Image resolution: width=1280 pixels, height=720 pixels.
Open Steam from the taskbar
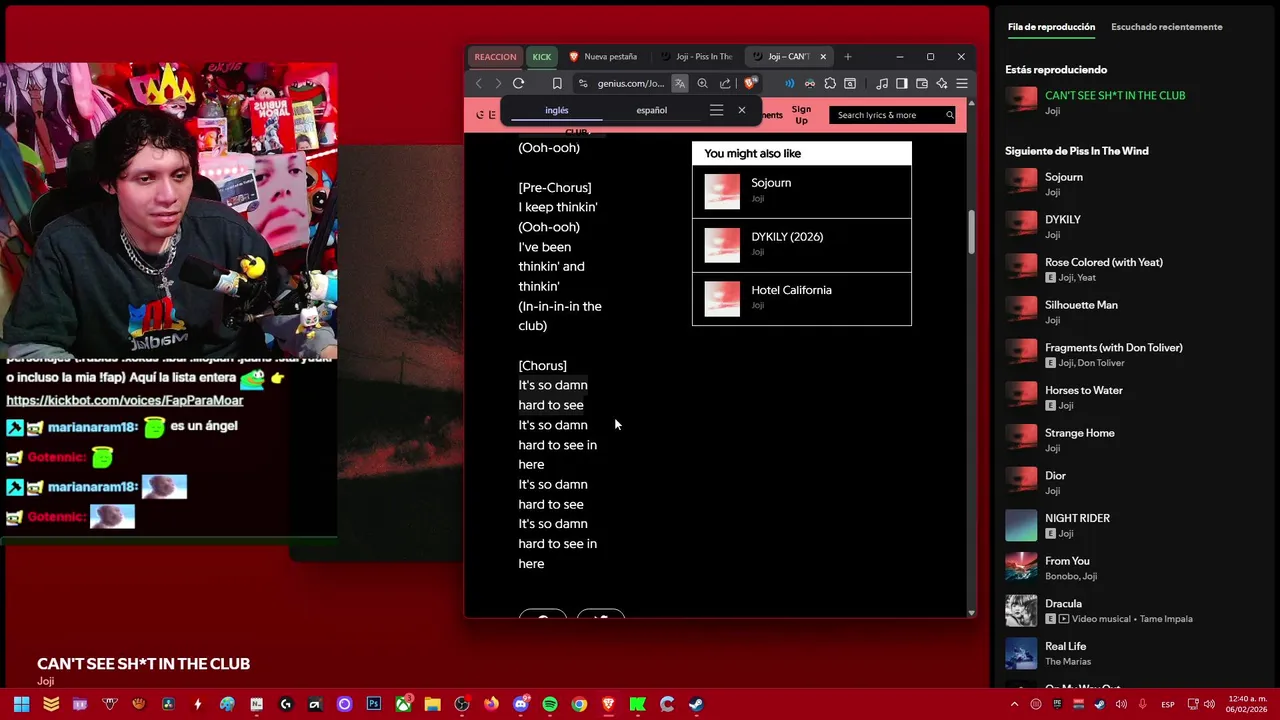click(696, 704)
